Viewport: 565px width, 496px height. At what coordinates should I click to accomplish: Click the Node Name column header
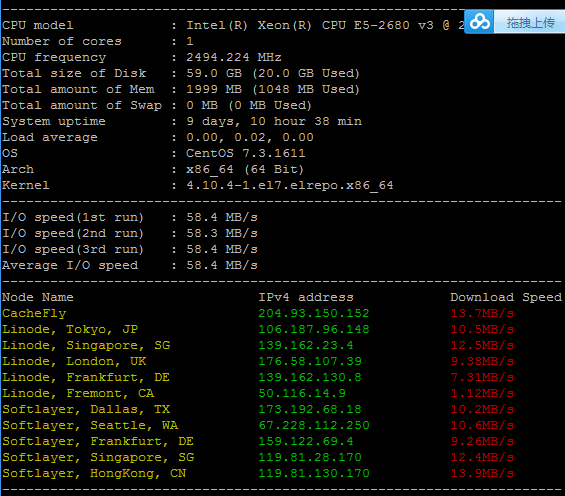pyautogui.click(x=37, y=297)
